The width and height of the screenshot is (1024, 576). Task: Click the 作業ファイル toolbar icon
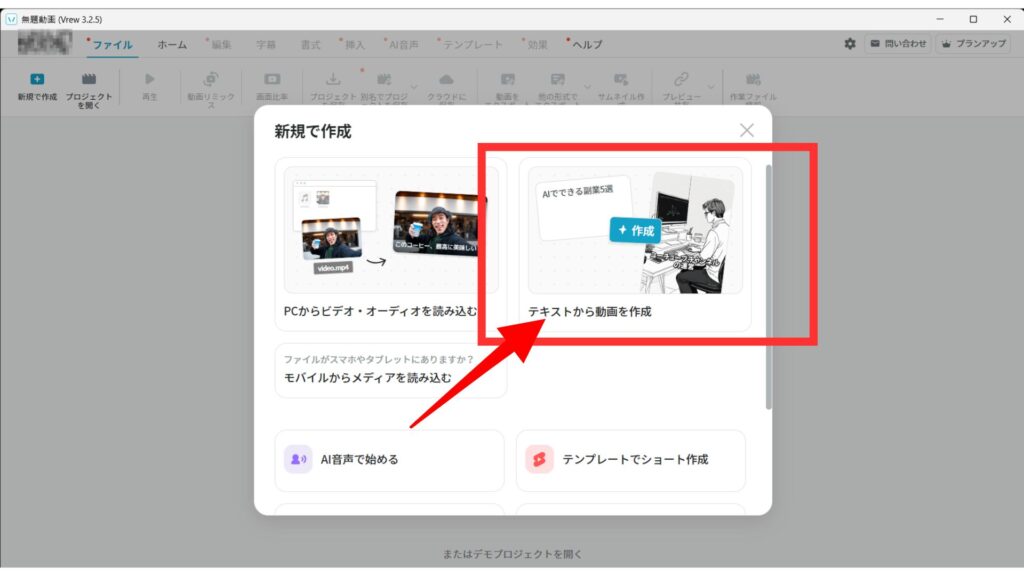(753, 80)
